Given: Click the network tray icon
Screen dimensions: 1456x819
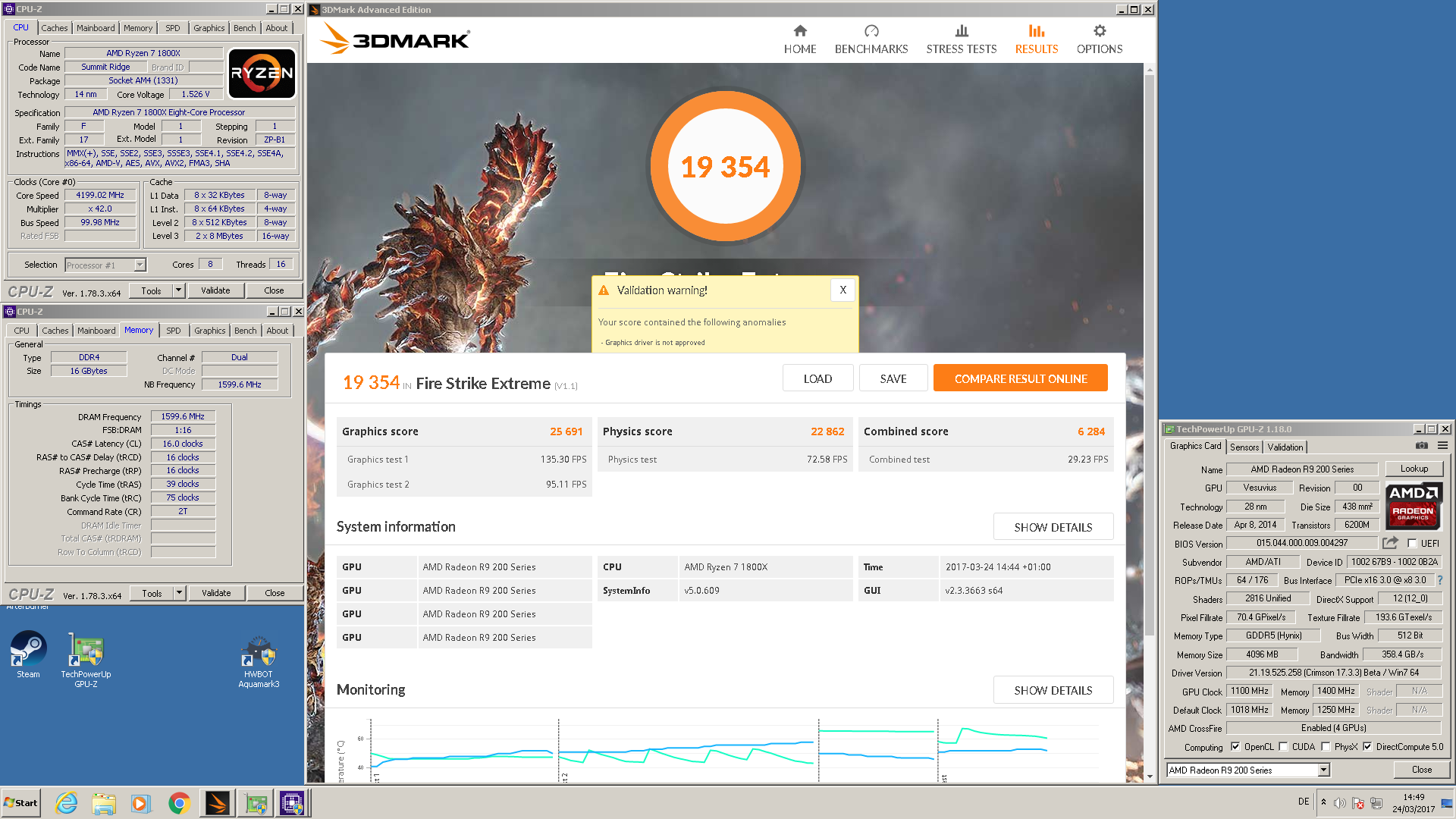Looking at the screenshot, I should pyautogui.click(x=1376, y=803).
